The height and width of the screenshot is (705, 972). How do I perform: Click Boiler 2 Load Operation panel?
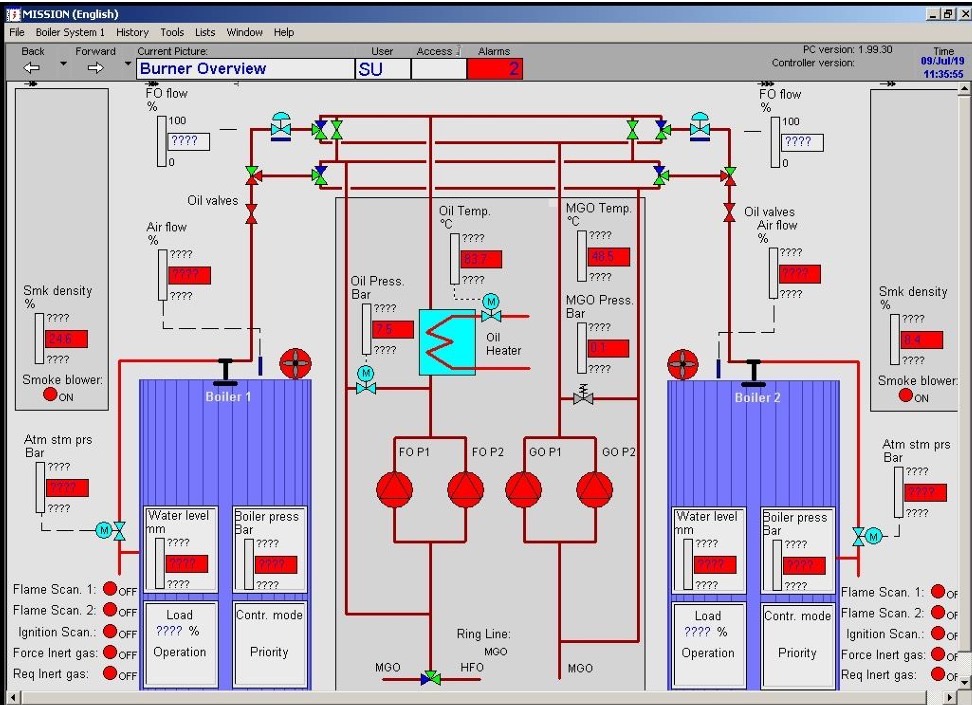click(709, 645)
